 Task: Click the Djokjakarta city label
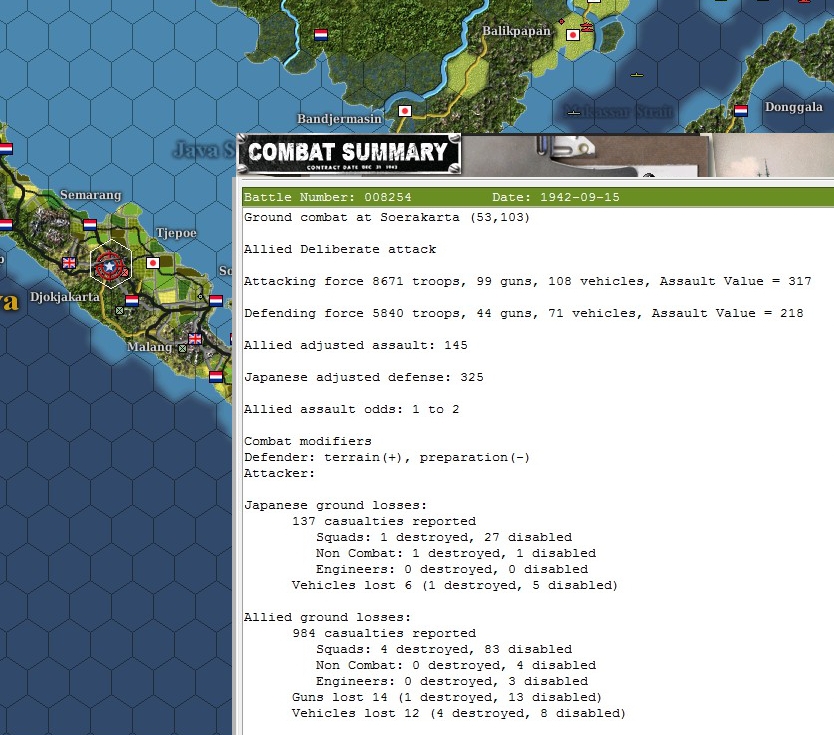tap(65, 296)
